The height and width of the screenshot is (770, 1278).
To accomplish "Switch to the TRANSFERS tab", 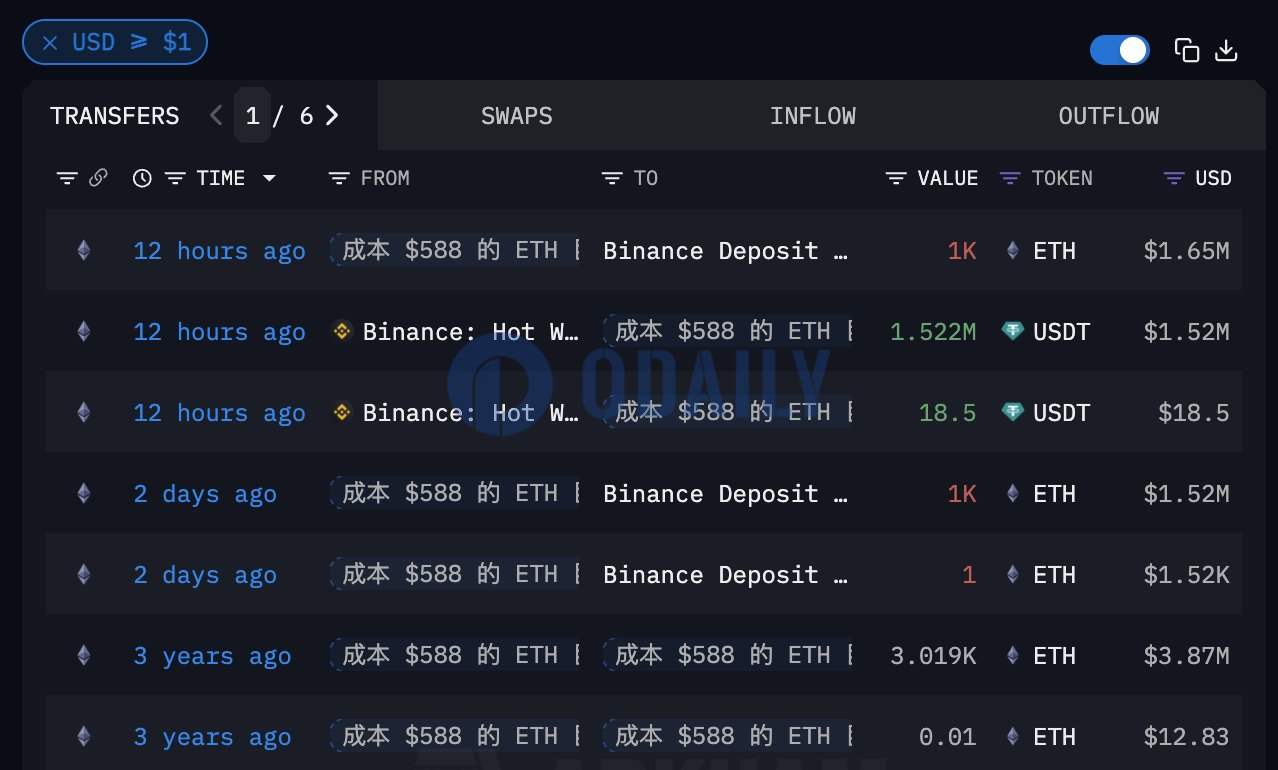I will [x=115, y=116].
